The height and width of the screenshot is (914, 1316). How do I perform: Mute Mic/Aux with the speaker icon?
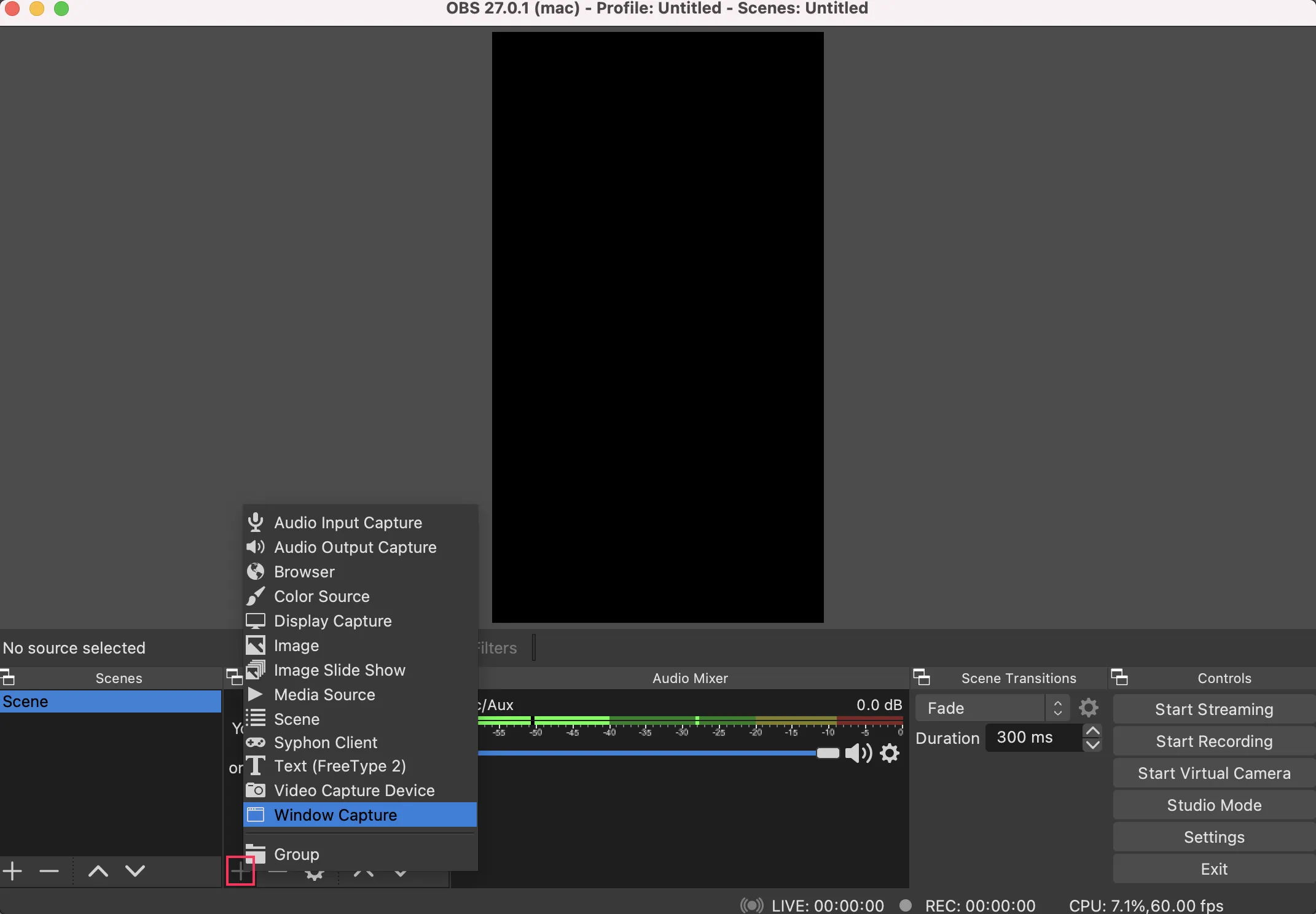point(858,753)
